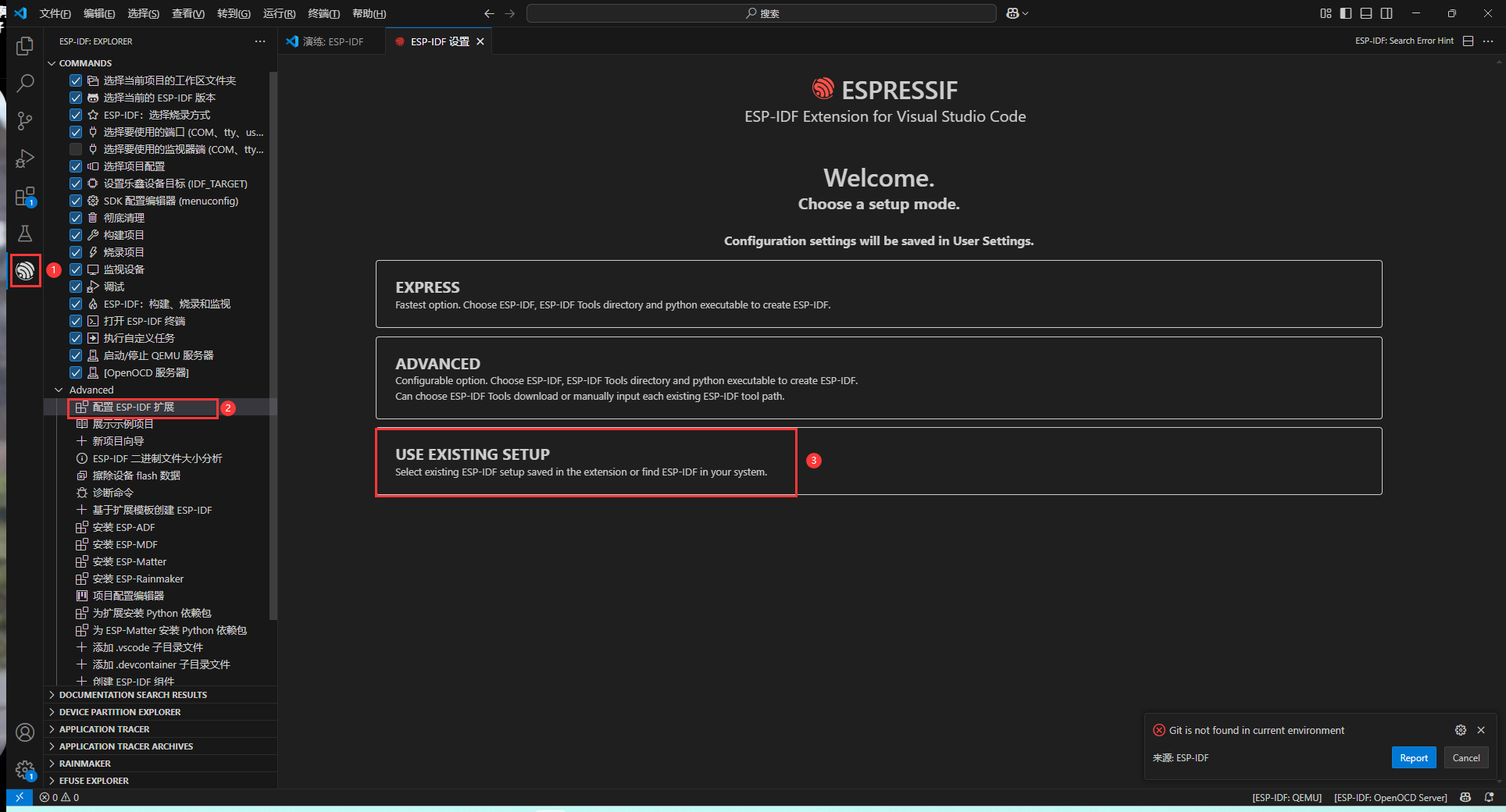This screenshot has height=812, width=1506.
Task: Open Extensions view icon
Action: [x=25, y=196]
